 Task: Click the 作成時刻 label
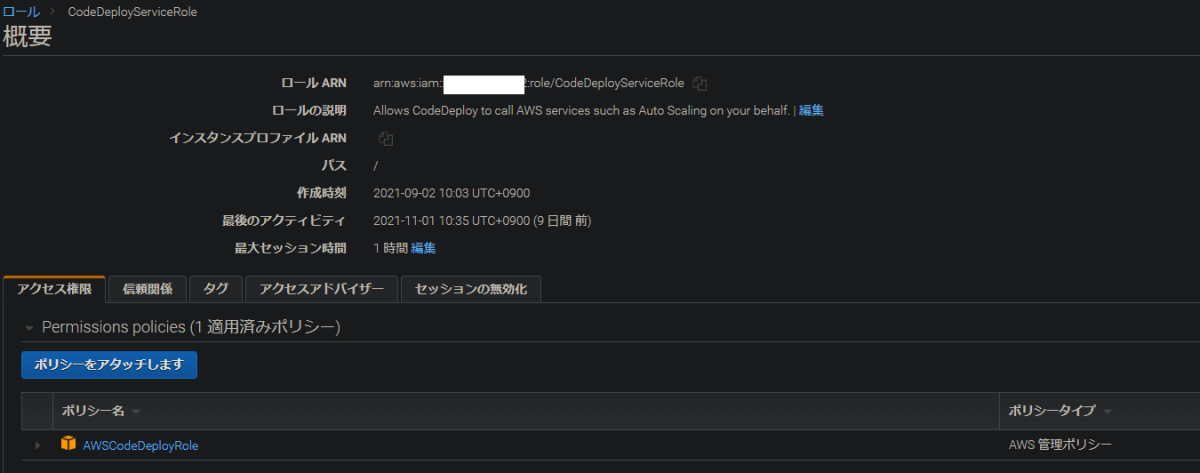pos(321,193)
